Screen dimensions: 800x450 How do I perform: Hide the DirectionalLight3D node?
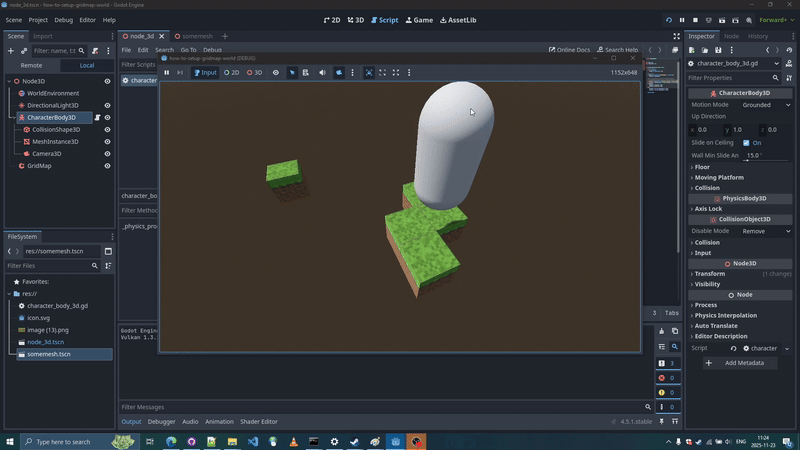(108, 105)
